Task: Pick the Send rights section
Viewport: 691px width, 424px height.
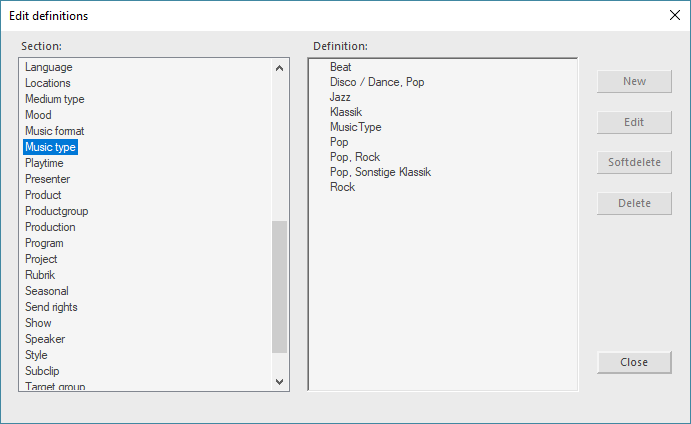Action: [x=51, y=307]
